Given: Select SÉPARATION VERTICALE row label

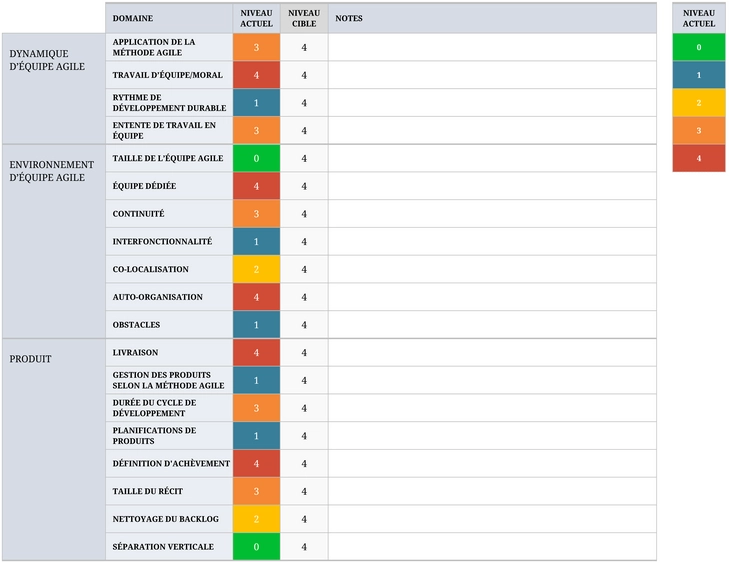Looking at the screenshot, I should pos(169,547).
